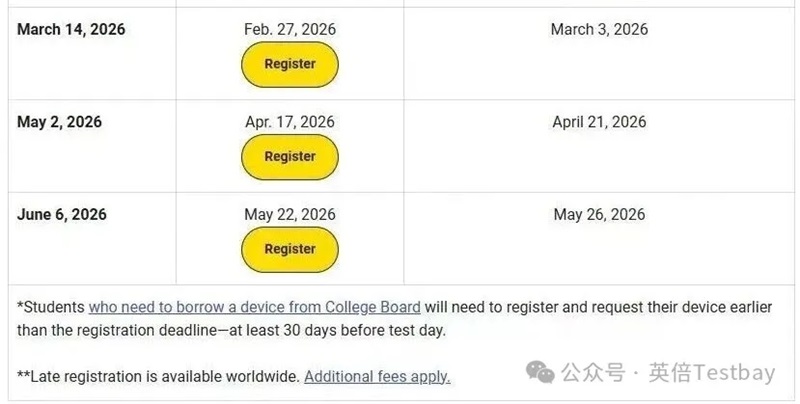Image resolution: width=800 pixels, height=404 pixels.
Task: Register for the June 6, 2026 test
Action: (x=290, y=249)
